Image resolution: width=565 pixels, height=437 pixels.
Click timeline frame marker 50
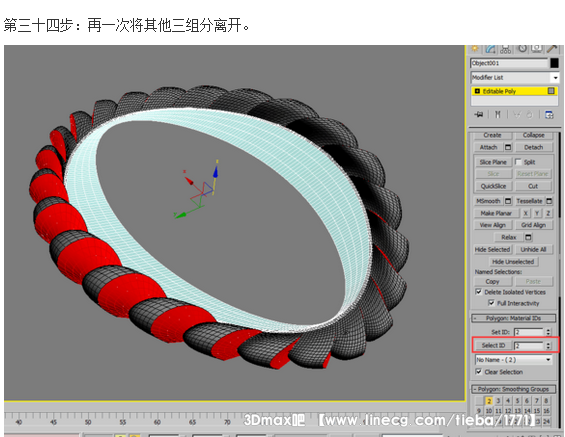click(88, 422)
